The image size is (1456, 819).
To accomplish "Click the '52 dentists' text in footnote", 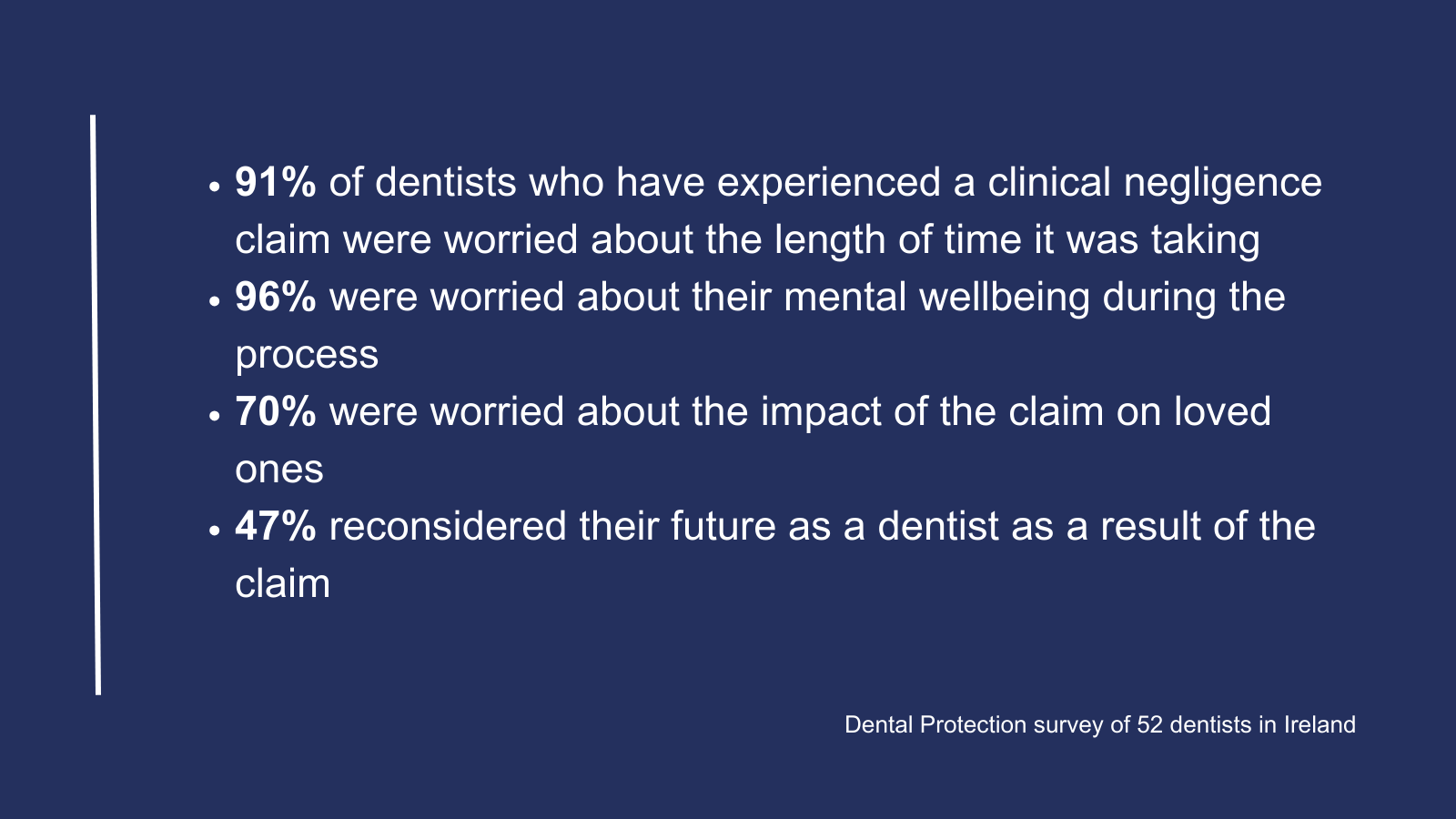I will (x=1194, y=724).
